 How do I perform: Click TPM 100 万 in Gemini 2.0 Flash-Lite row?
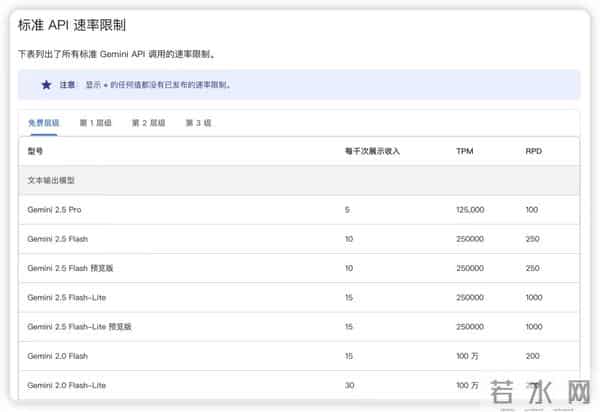pos(467,385)
